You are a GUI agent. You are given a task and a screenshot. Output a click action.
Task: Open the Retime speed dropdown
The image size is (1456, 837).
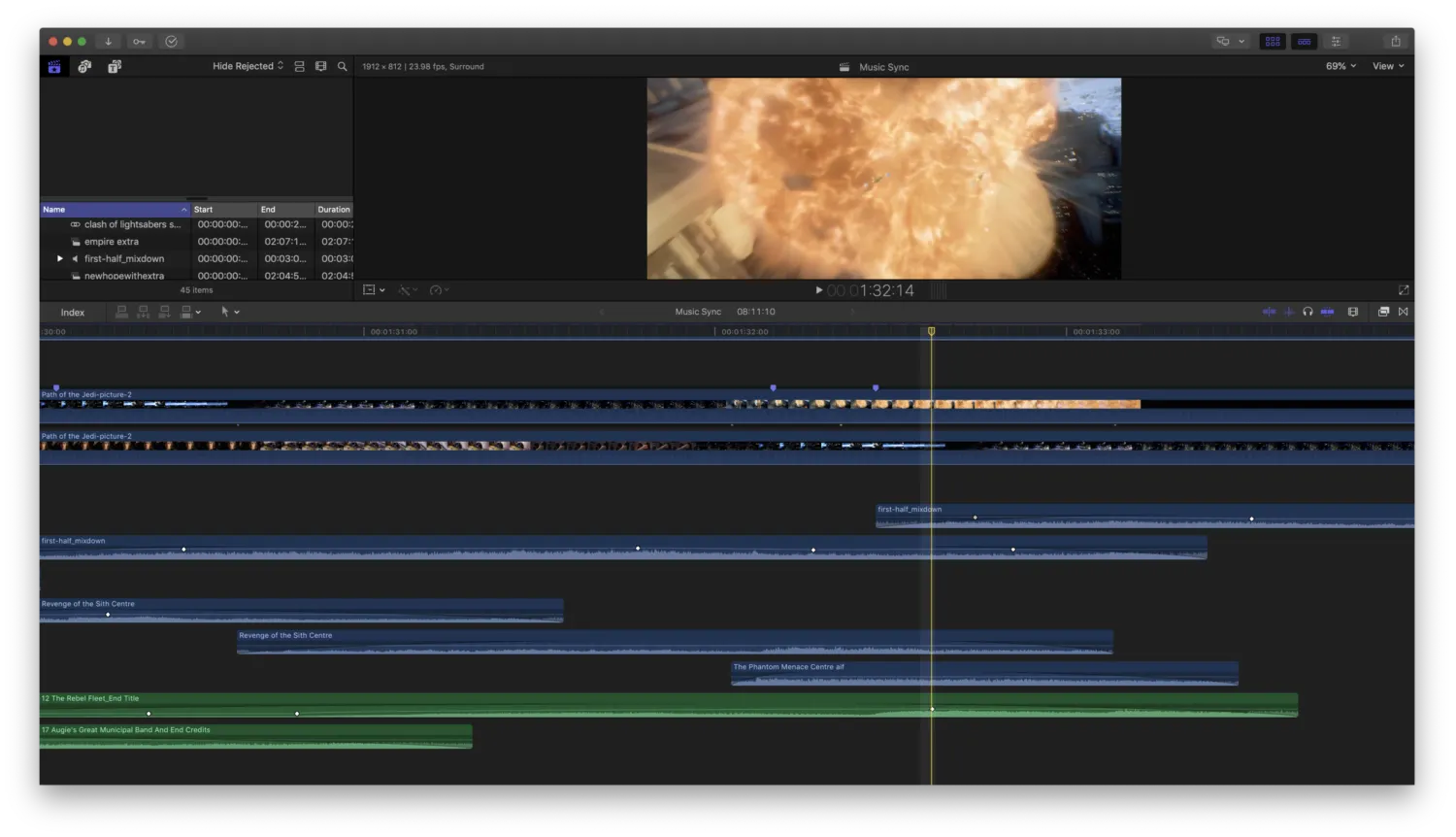(x=439, y=289)
